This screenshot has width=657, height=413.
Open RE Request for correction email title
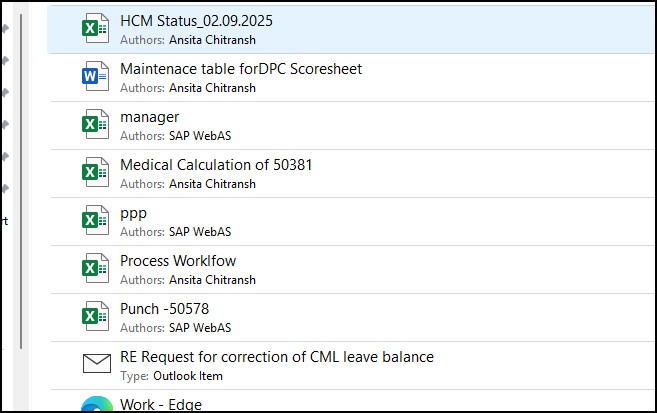tap(276, 356)
